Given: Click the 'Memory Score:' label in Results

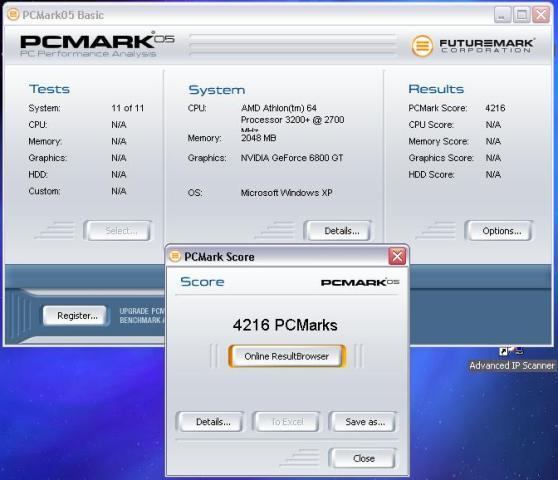Looking at the screenshot, I should pos(438,141).
